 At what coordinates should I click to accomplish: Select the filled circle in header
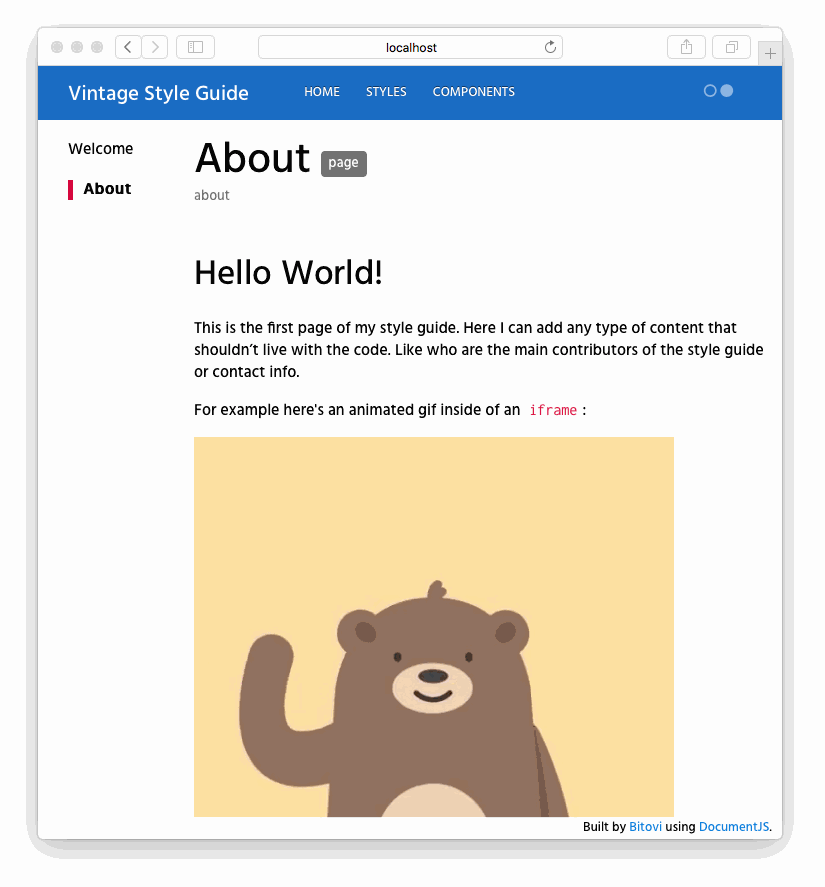pos(727,91)
